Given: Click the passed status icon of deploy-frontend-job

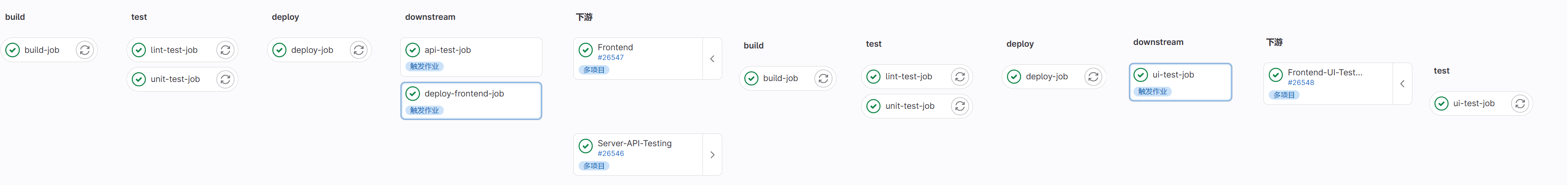Looking at the screenshot, I should (x=412, y=94).
